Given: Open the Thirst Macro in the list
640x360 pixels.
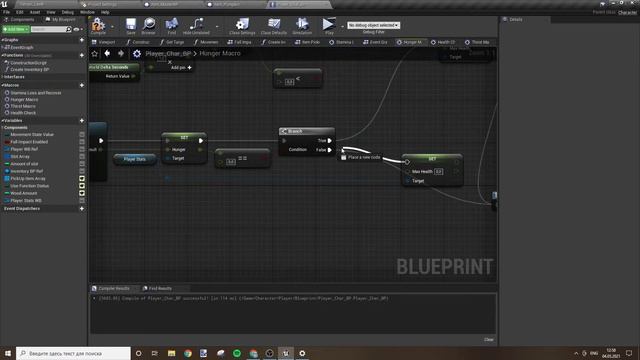Looking at the screenshot, I should (23, 106).
